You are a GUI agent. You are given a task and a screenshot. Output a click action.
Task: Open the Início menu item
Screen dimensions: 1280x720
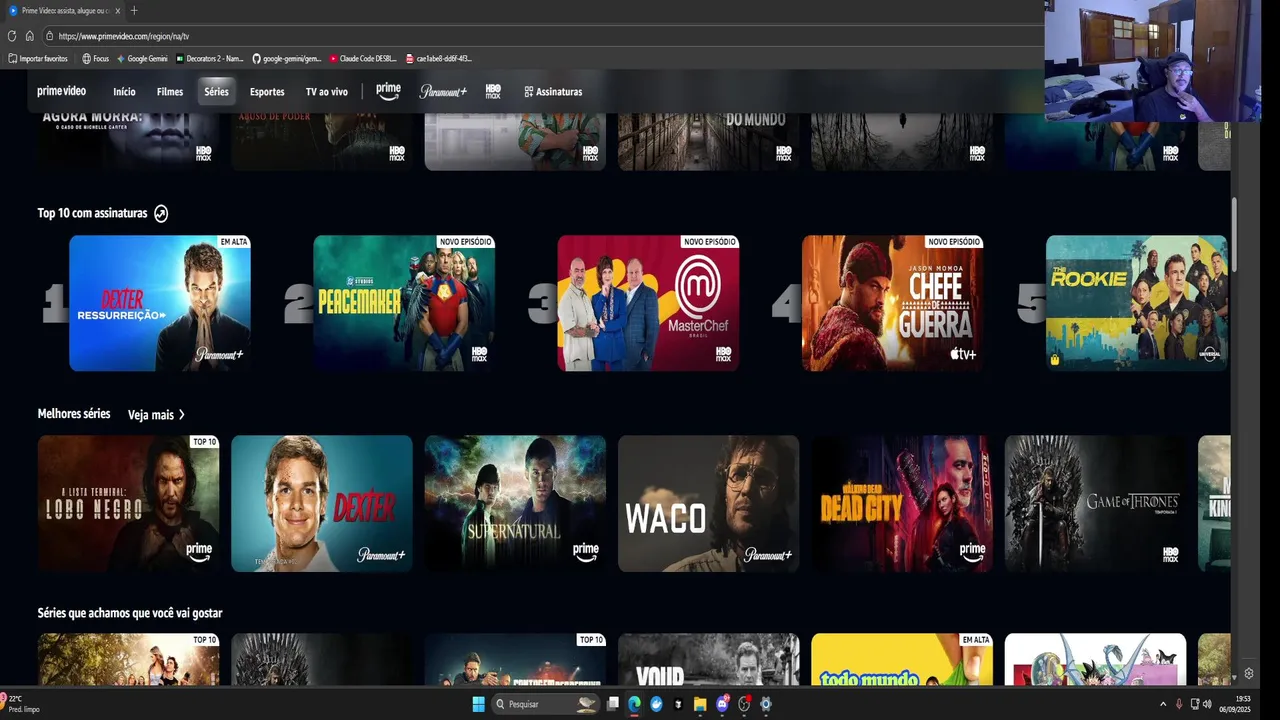click(x=124, y=92)
